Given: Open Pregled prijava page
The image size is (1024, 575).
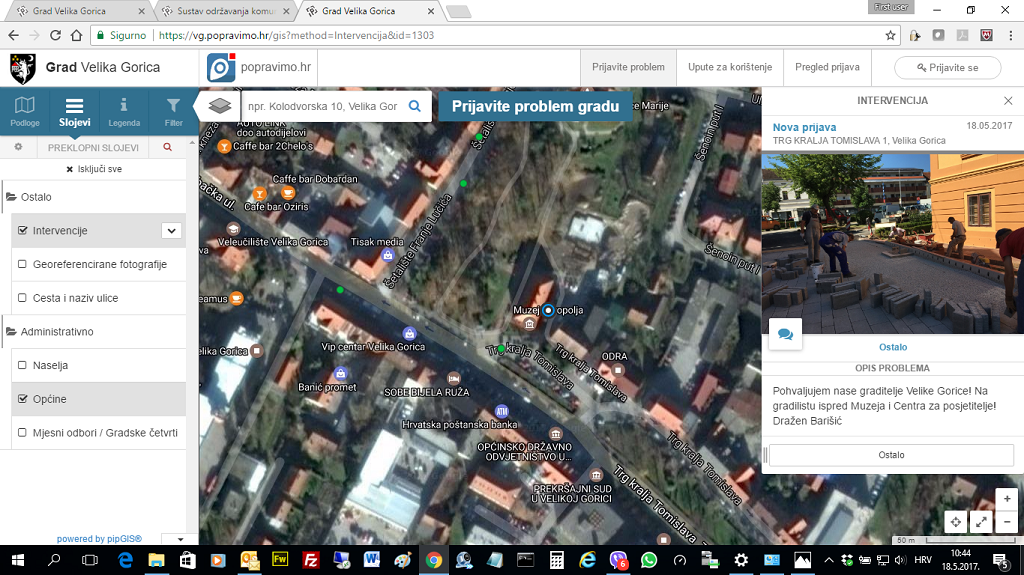Looking at the screenshot, I should [827, 67].
